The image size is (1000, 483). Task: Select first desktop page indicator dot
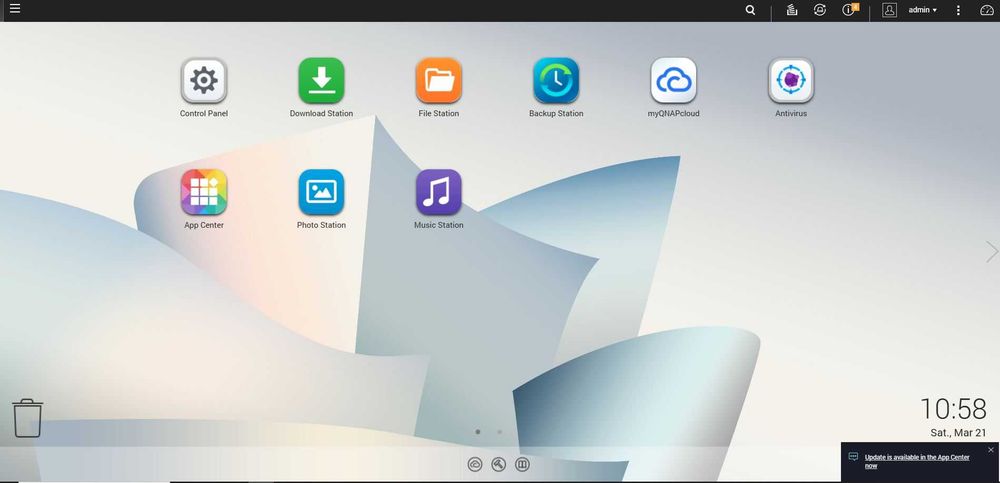click(478, 432)
